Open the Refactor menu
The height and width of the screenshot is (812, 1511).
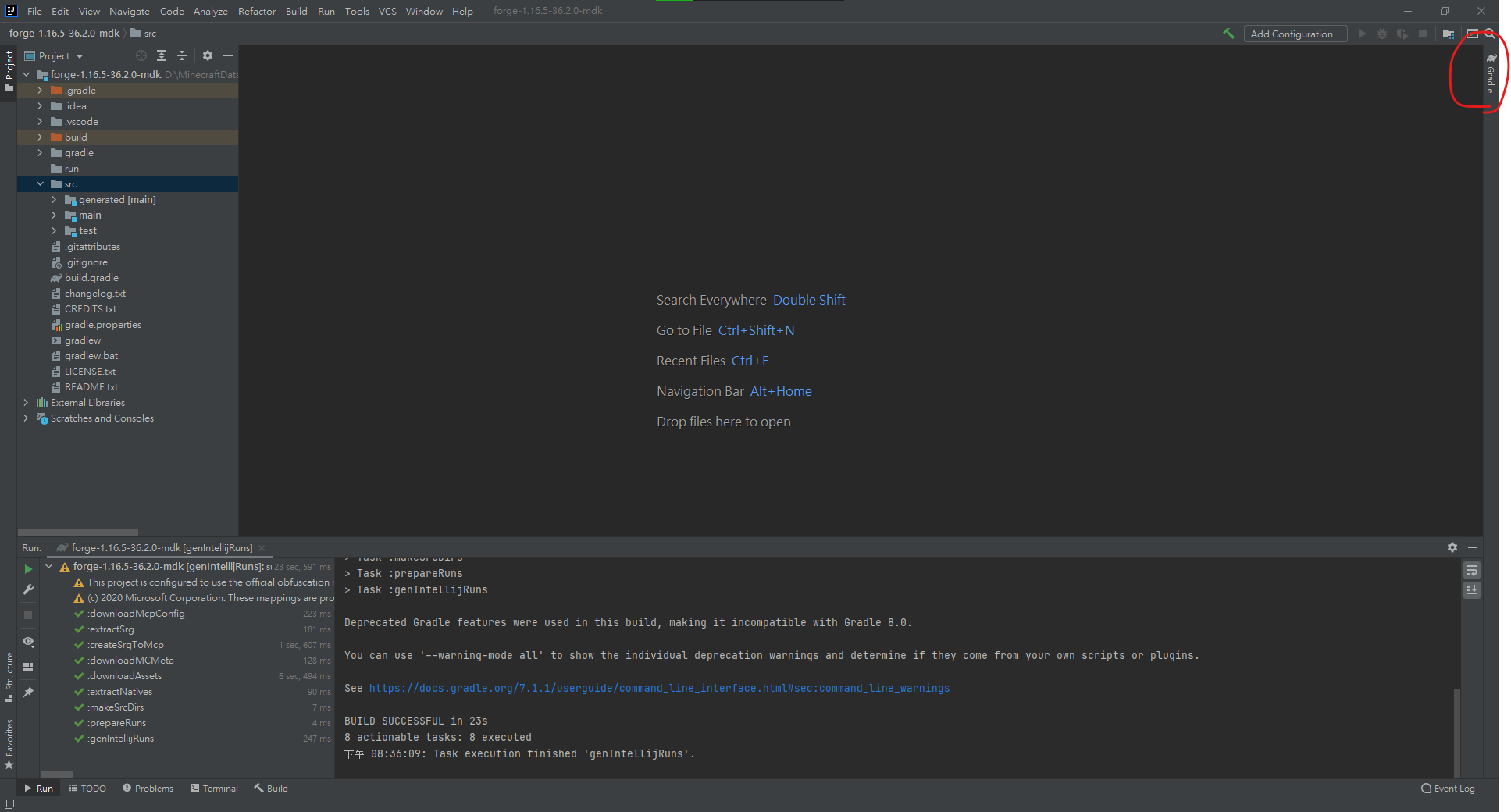[257, 11]
